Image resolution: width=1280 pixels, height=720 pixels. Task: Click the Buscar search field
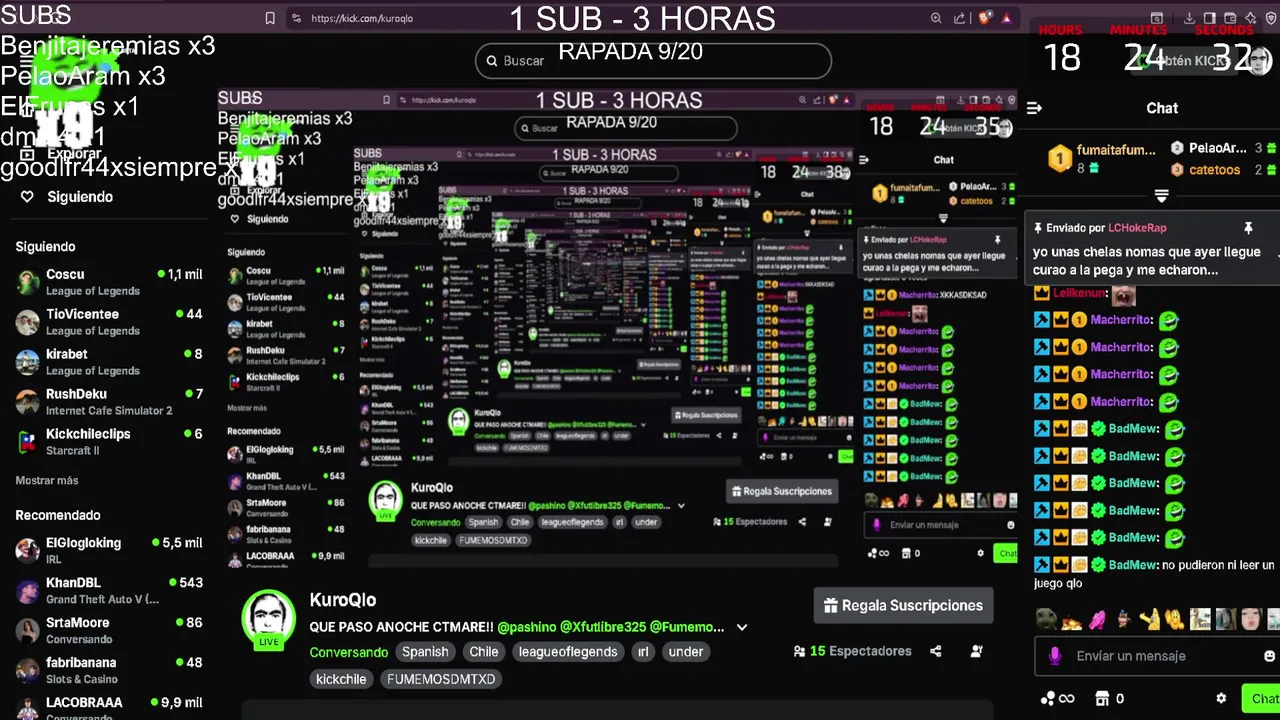pyautogui.click(x=653, y=61)
